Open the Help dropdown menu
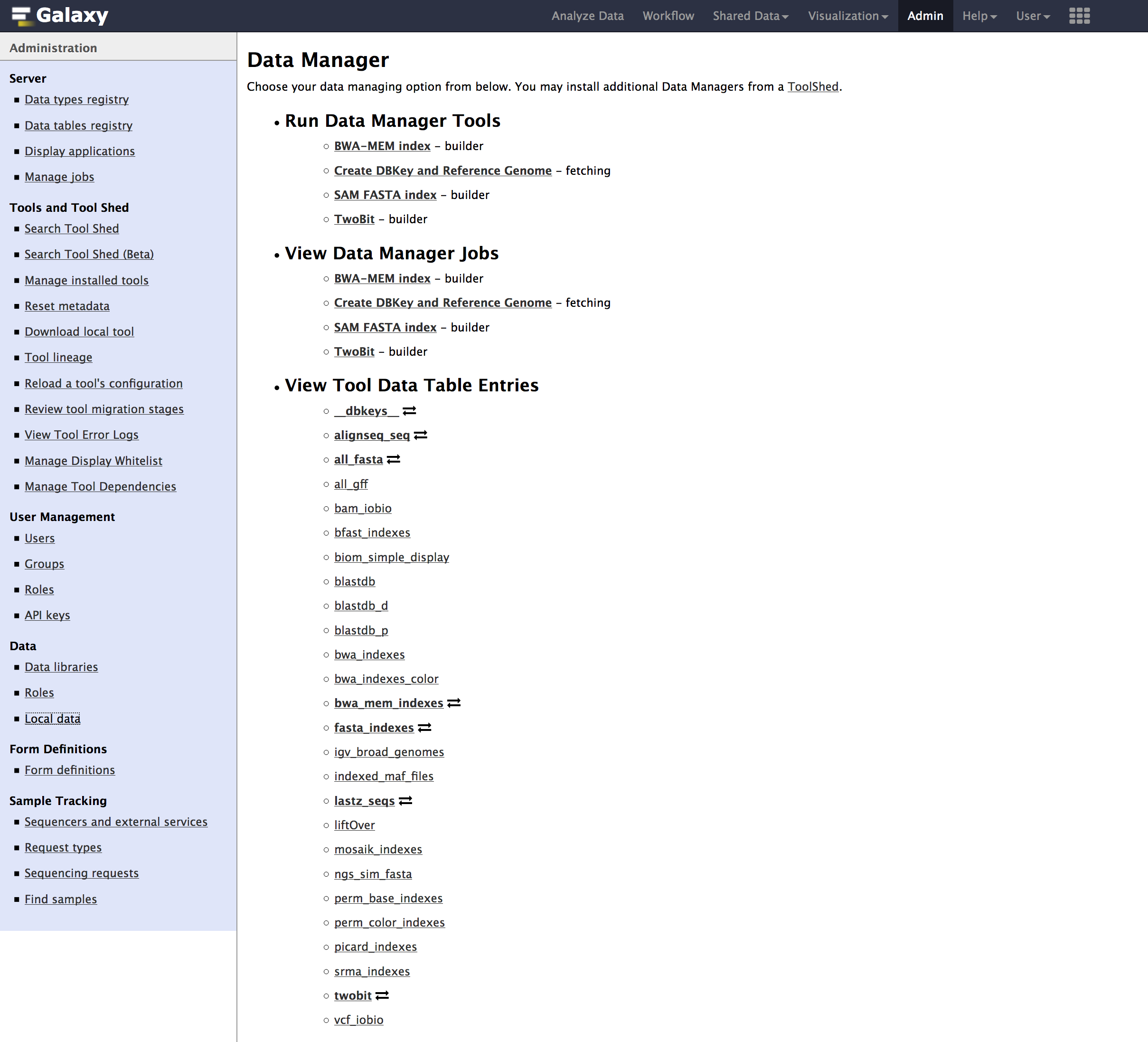Screen dimensions: 1148x1042 click(x=979, y=16)
